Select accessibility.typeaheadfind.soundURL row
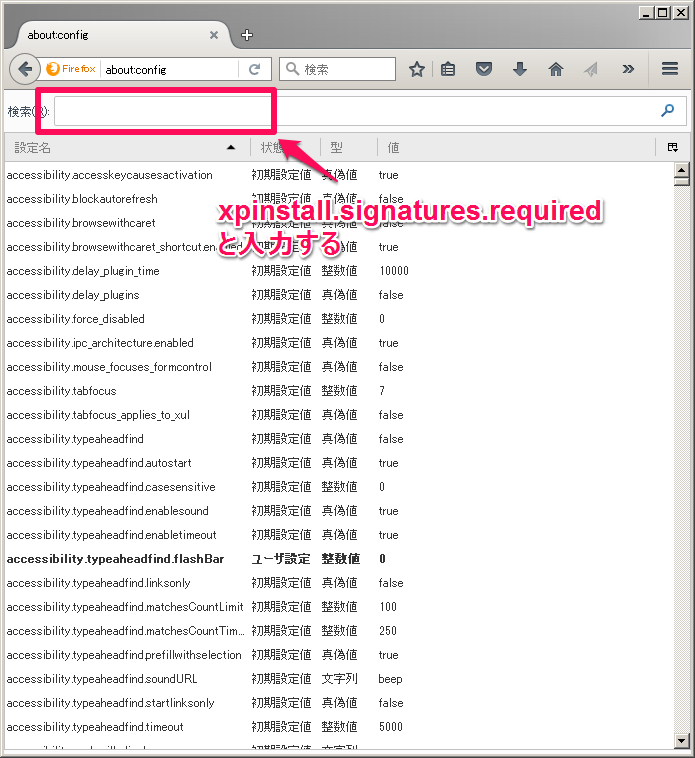This screenshot has width=695, height=758. pyautogui.click(x=338, y=679)
